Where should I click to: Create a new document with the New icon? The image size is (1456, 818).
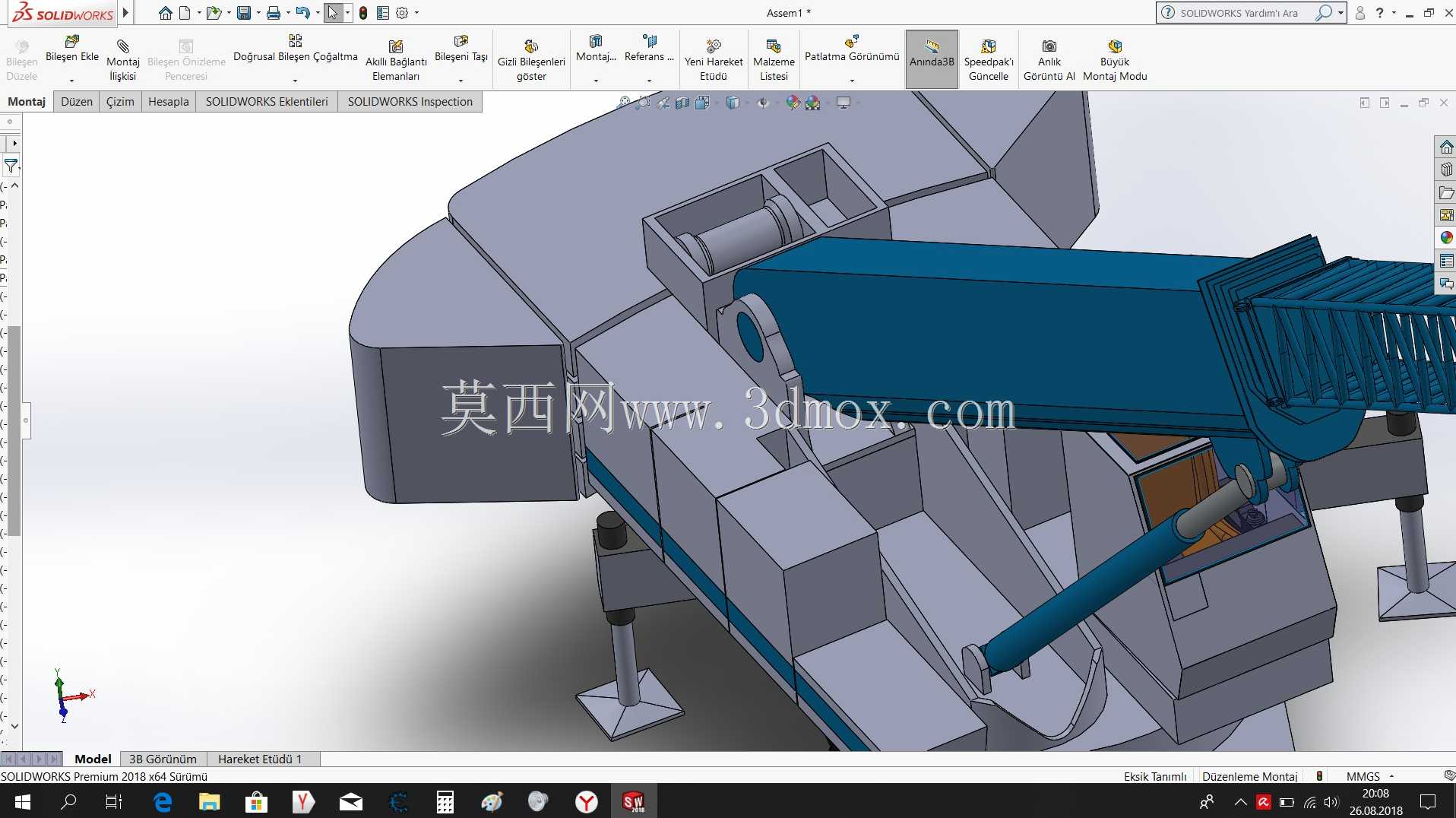click(x=185, y=13)
